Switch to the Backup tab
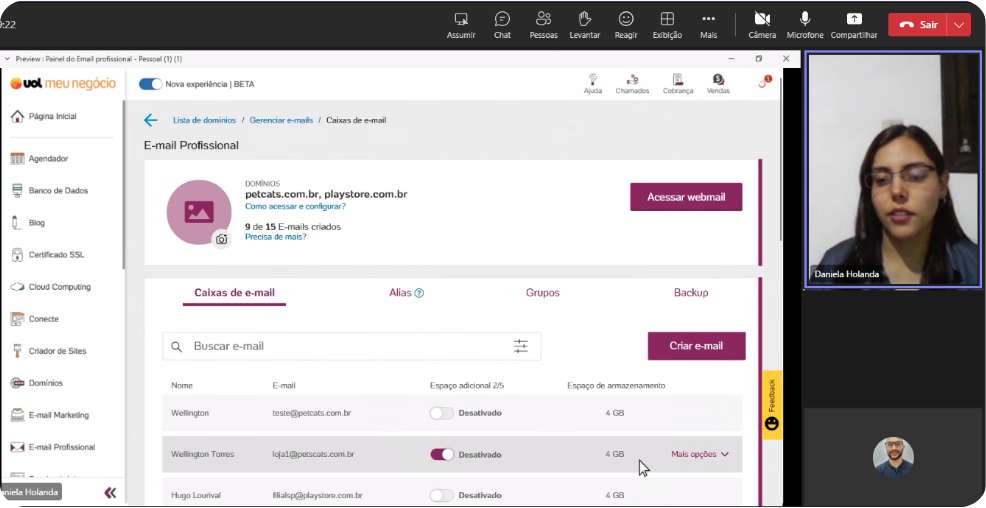The image size is (986, 508). pos(690,292)
